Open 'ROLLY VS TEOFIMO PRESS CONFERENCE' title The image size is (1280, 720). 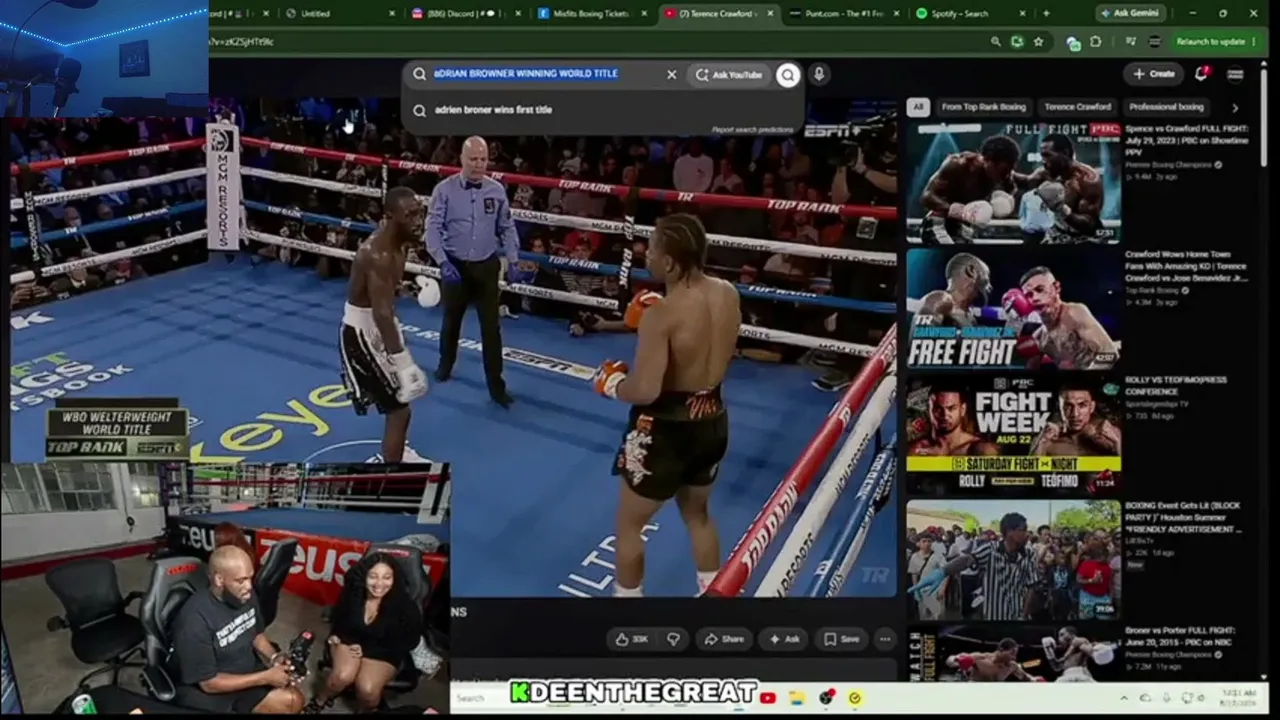(1175, 386)
